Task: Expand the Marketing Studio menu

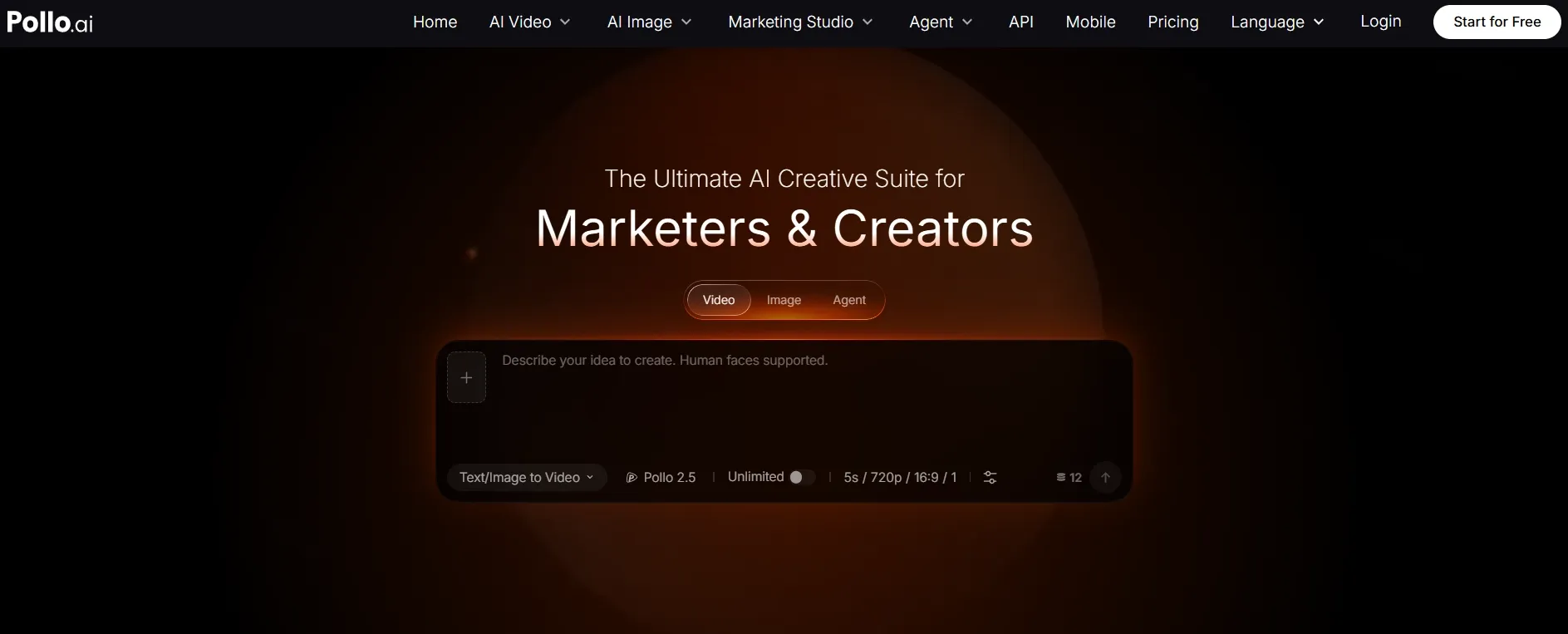Action: [800, 22]
